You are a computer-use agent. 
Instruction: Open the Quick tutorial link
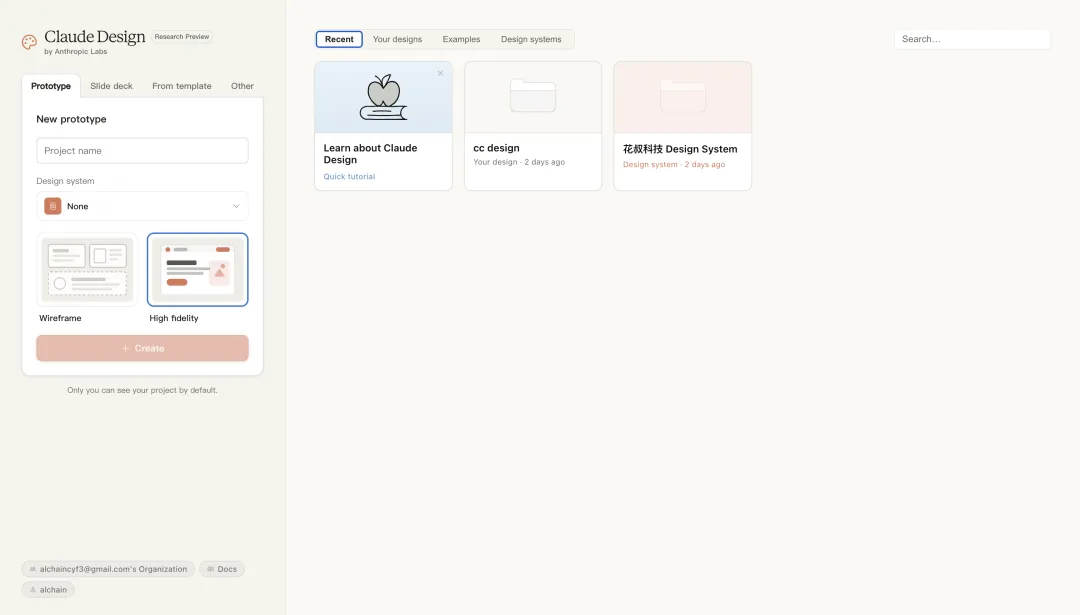[x=349, y=177]
